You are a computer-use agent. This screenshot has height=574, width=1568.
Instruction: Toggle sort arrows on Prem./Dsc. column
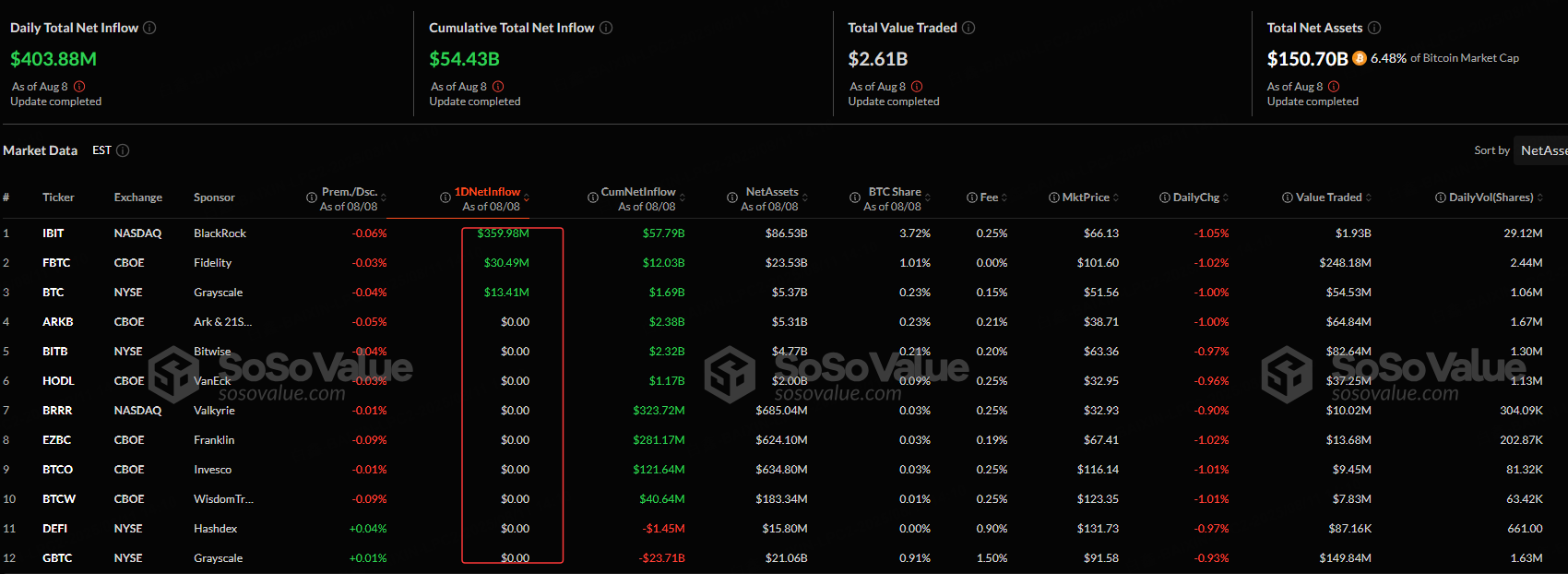384,198
